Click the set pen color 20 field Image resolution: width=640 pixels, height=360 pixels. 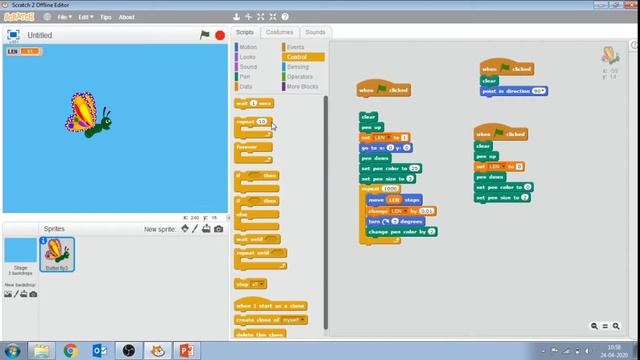(414, 168)
